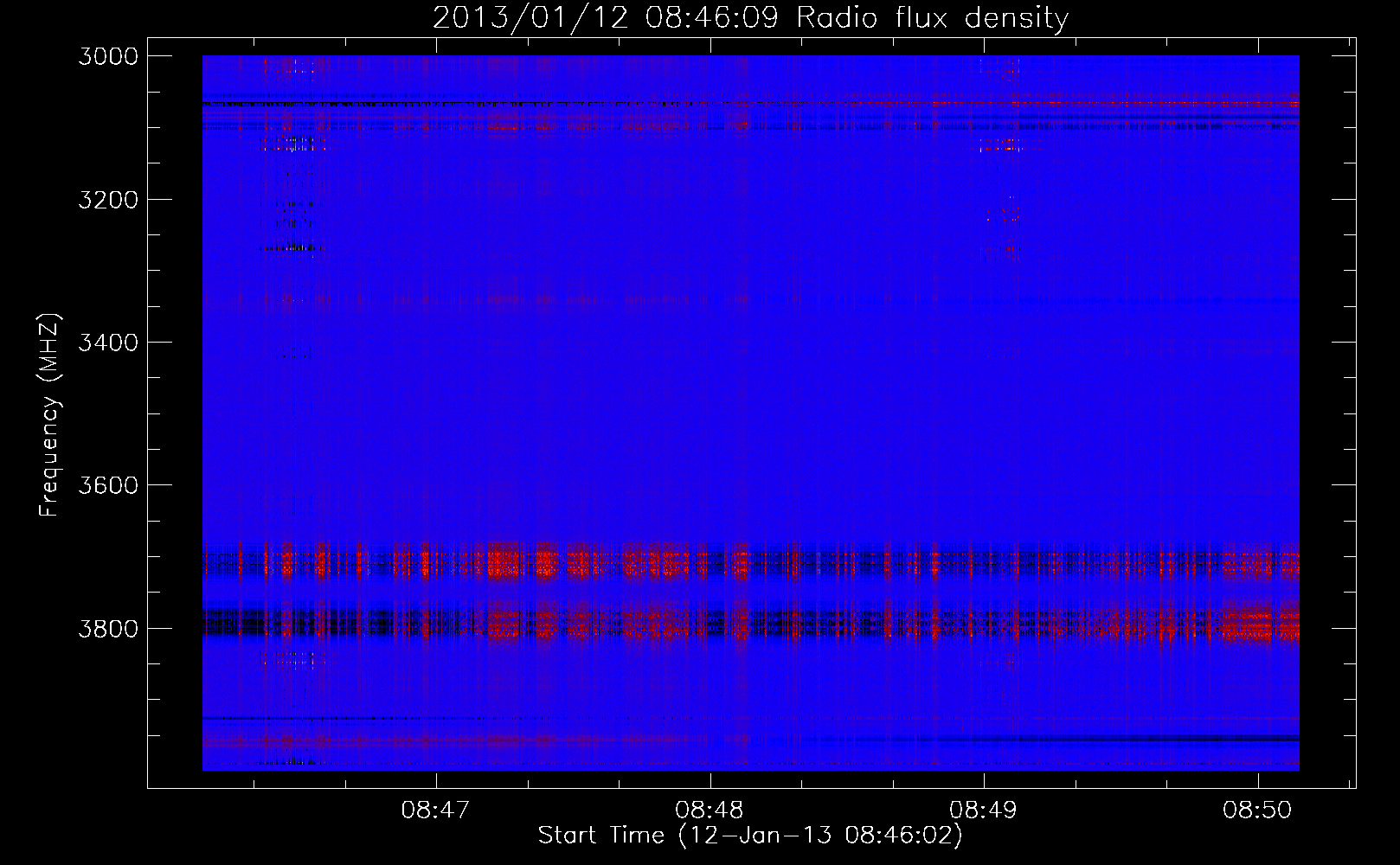Click the 08:47 time tick label
The image size is (1400, 865).
(x=435, y=811)
